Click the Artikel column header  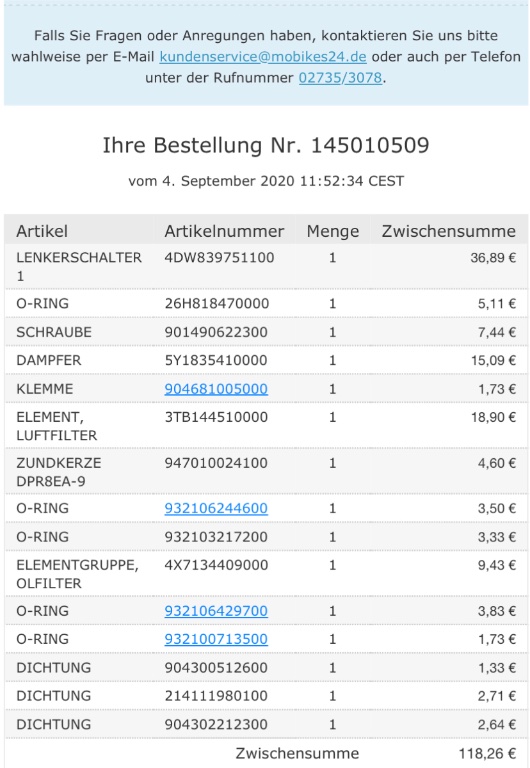click(x=42, y=231)
